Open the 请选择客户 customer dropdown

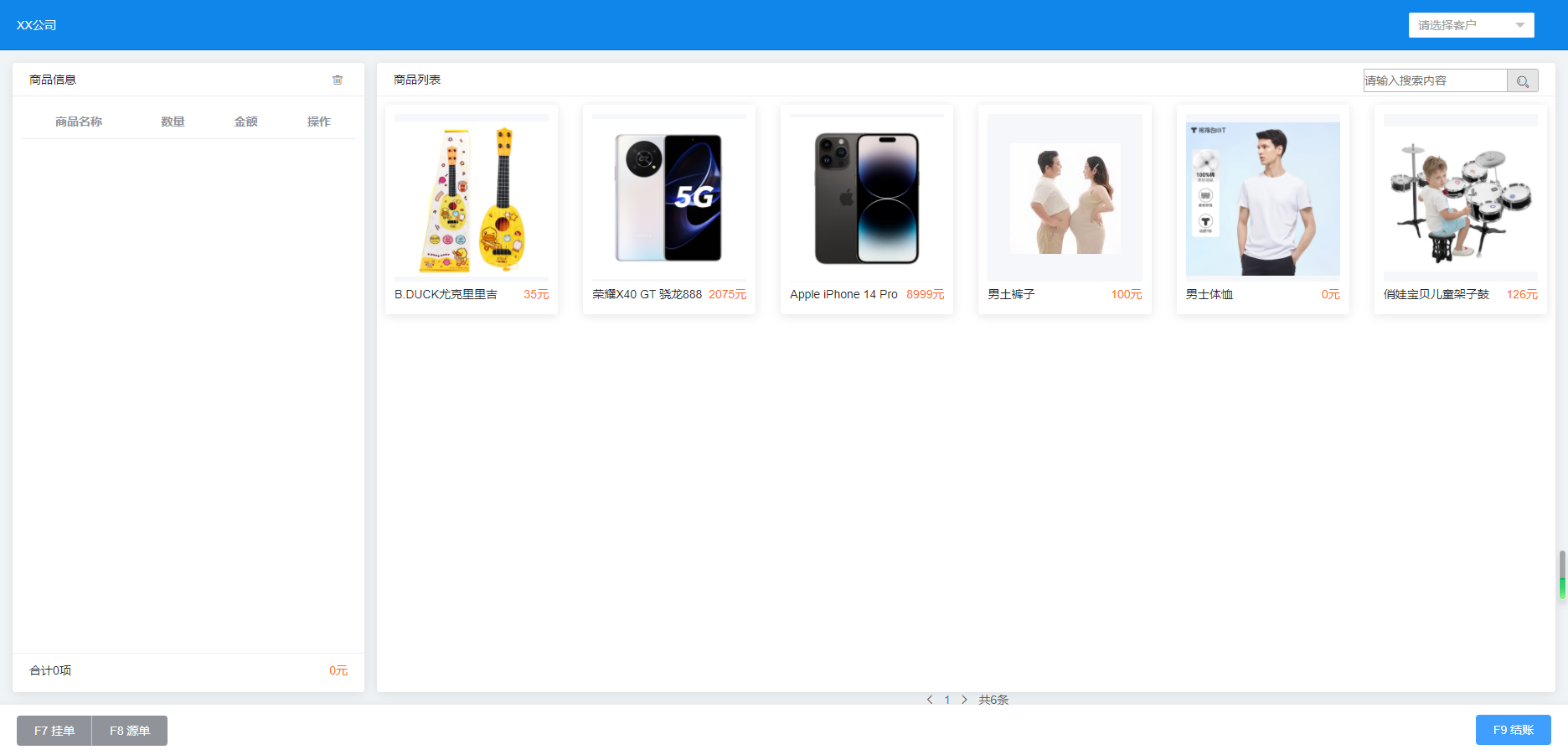pyautogui.click(x=1471, y=25)
